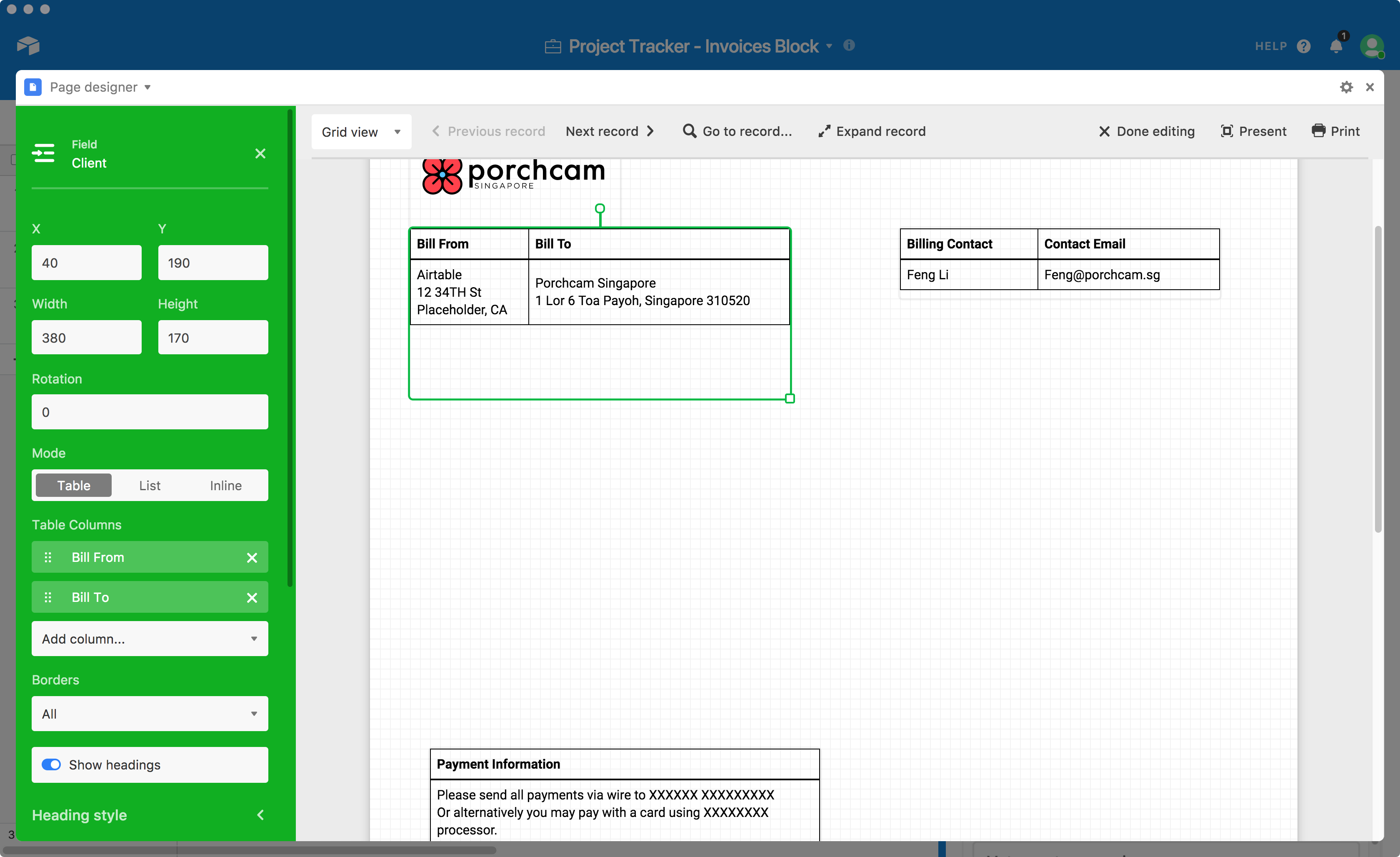Screen dimensions: 1400x857
Task: Remove the Bill From table column
Action: [252, 557]
